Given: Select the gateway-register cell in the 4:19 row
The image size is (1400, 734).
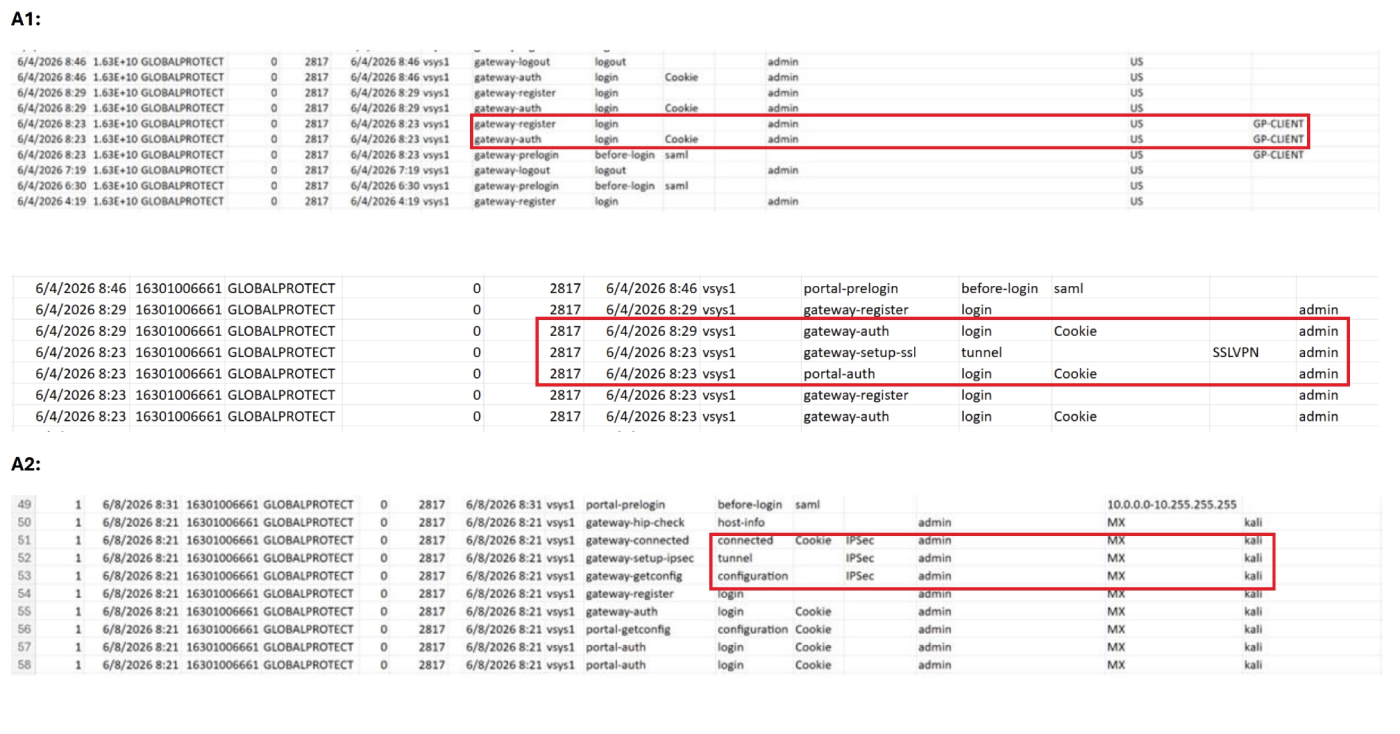Looking at the screenshot, I should point(514,201).
